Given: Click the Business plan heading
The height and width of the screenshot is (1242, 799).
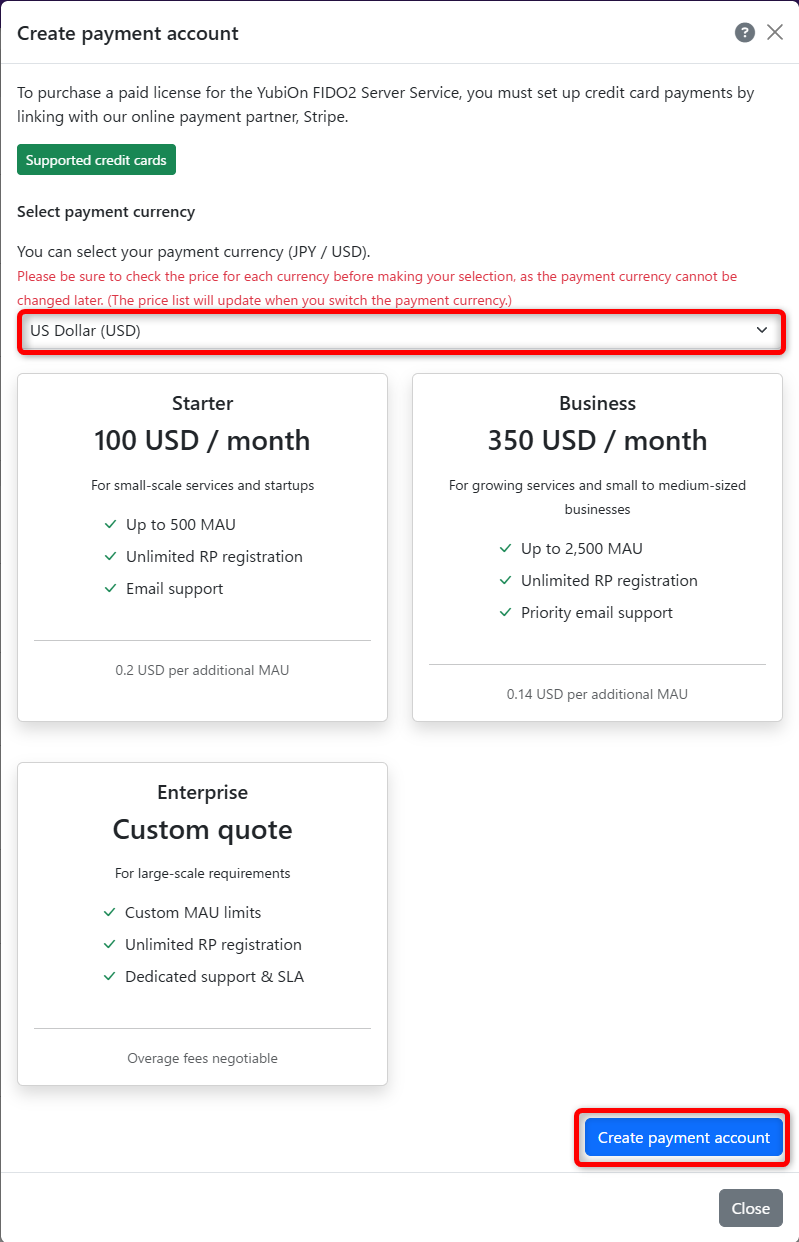Looking at the screenshot, I should click(x=597, y=403).
